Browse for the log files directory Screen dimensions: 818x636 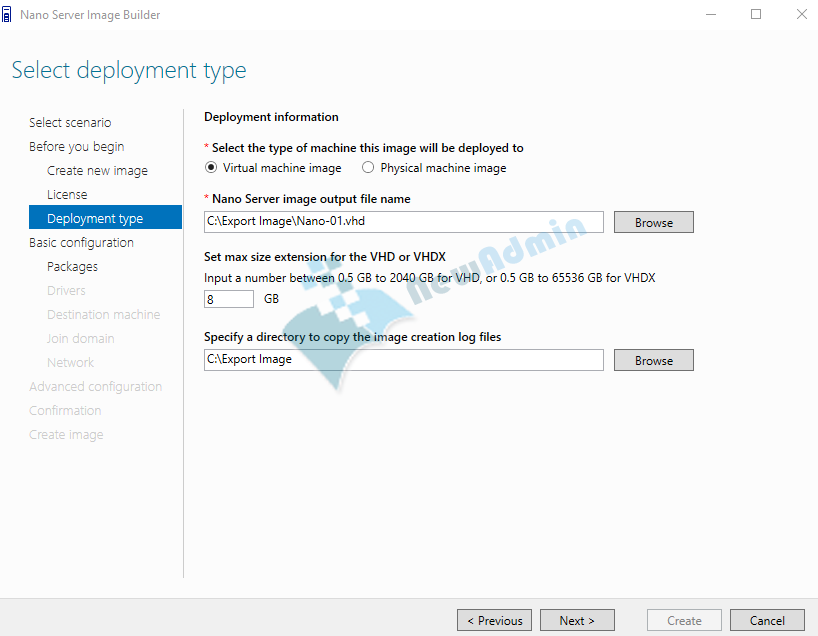pos(653,360)
